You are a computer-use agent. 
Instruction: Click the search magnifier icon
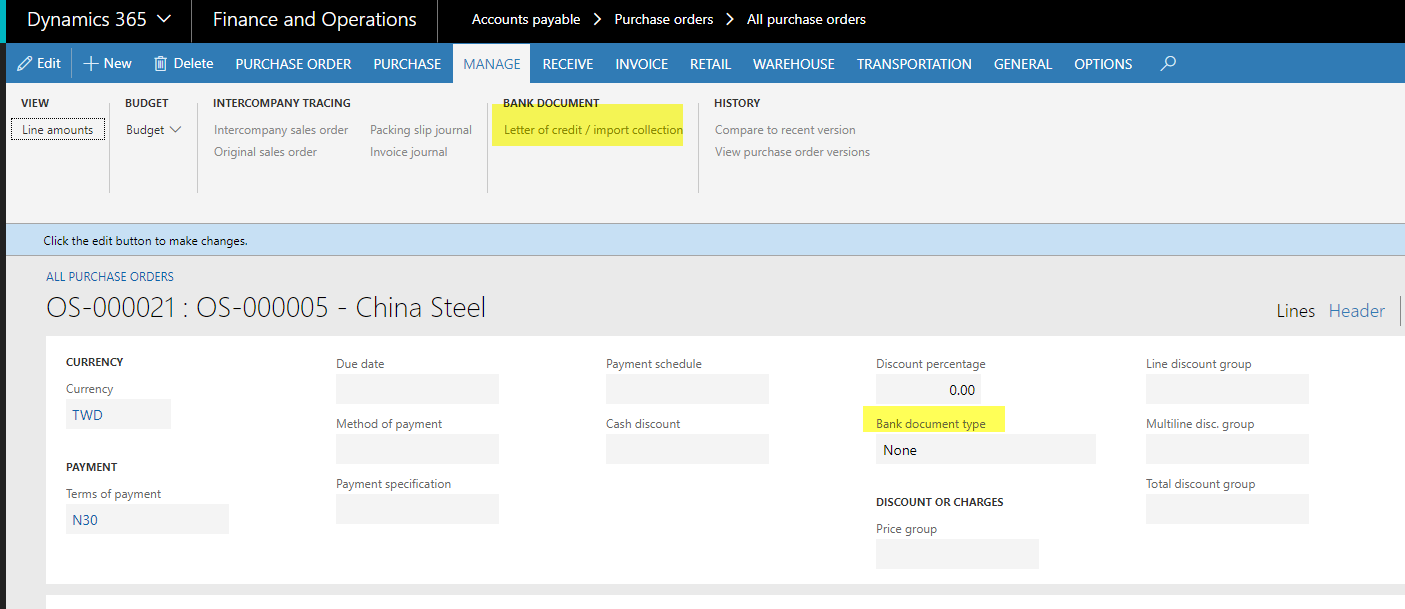(x=1168, y=63)
